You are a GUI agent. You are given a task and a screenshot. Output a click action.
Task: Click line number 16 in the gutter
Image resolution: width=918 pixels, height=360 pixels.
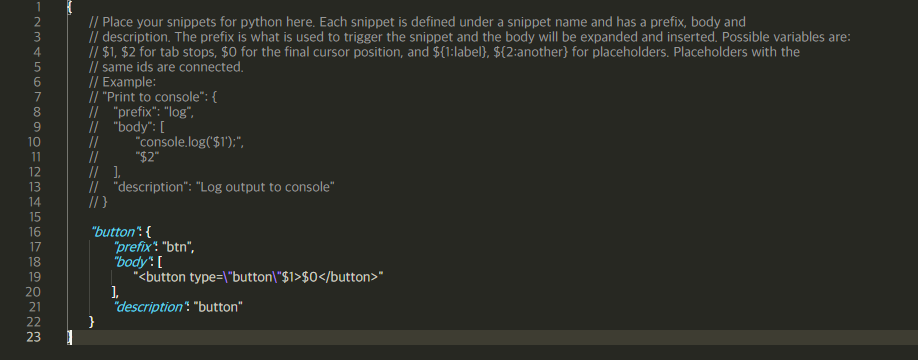[x=34, y=232]
